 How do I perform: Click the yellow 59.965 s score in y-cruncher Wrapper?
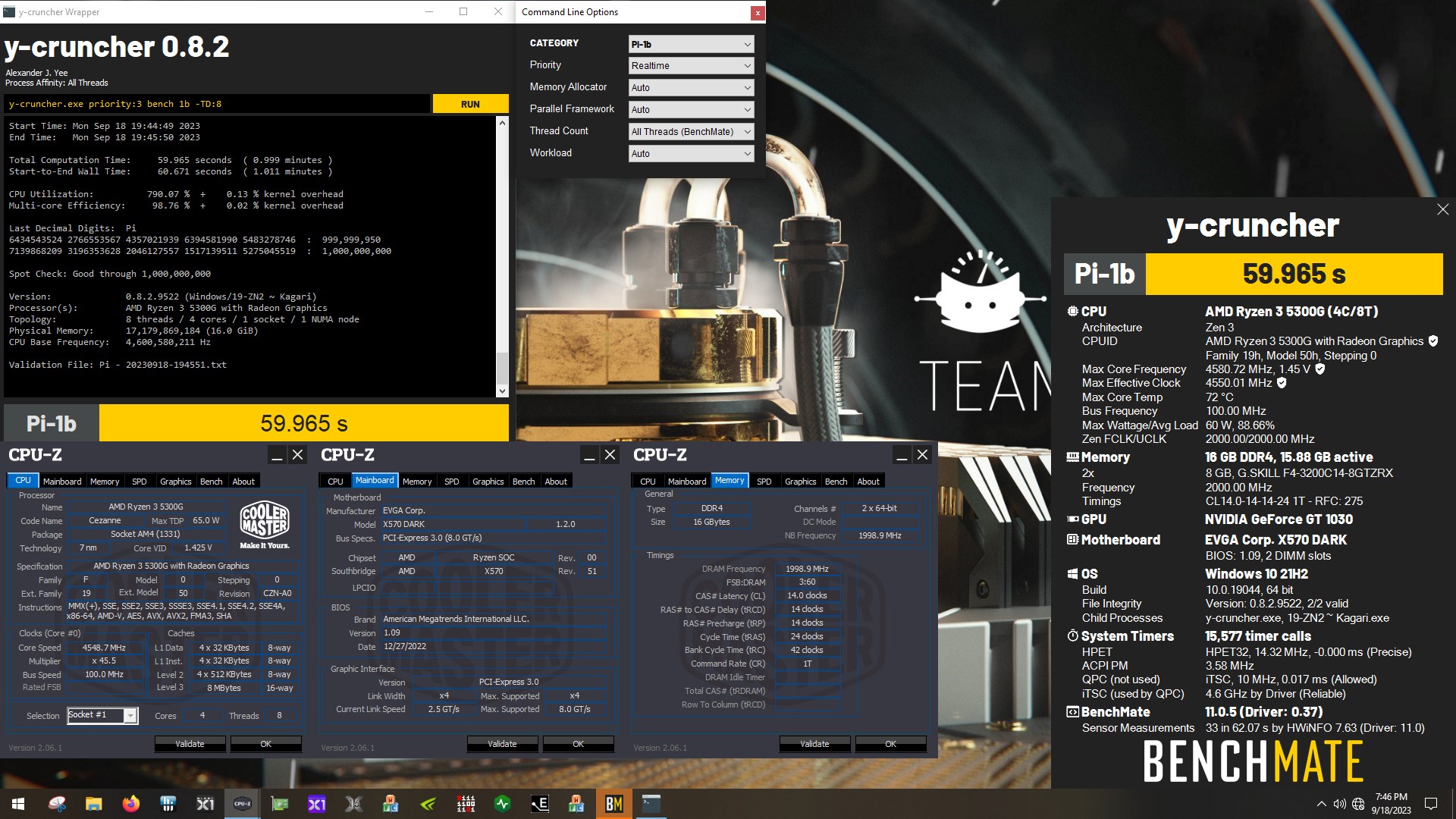click(304, 423)
